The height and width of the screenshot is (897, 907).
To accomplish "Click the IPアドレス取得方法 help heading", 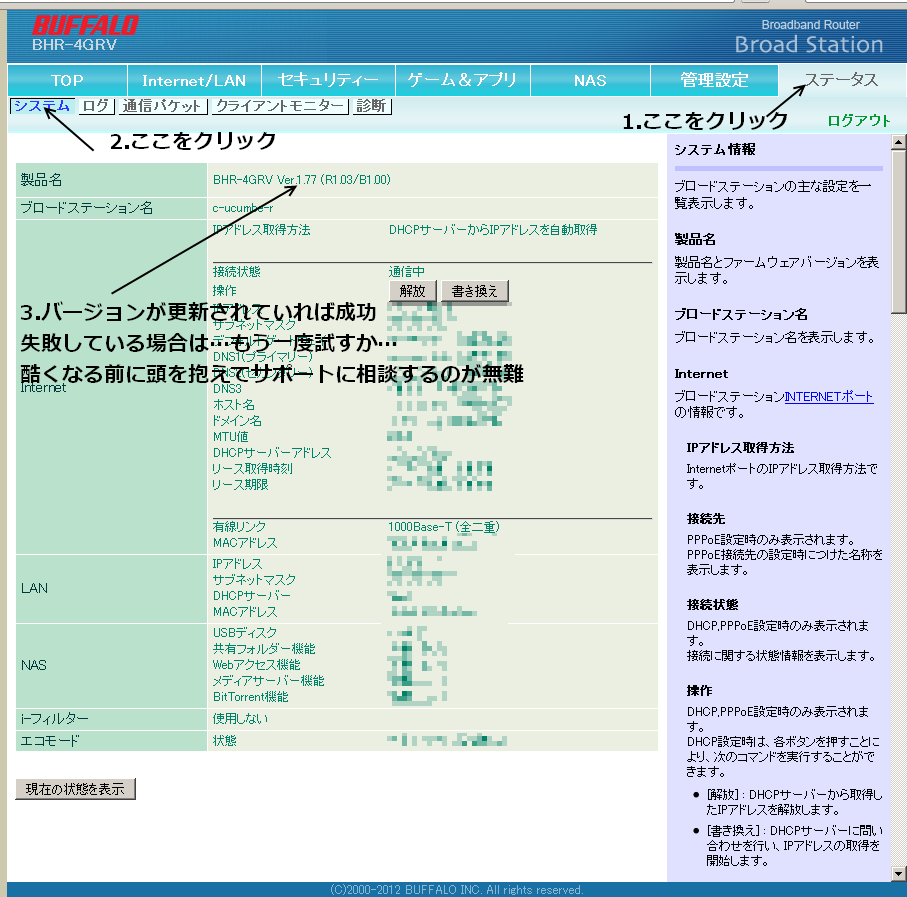I will 740,448.
